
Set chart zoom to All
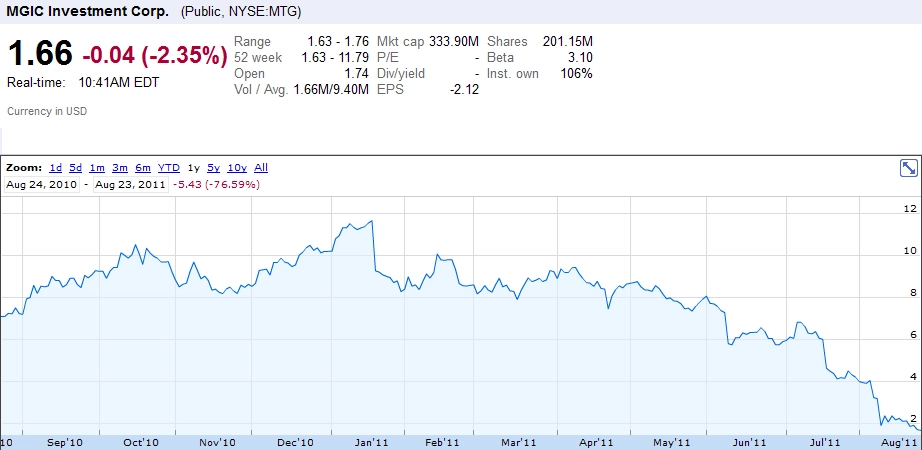pyautogui.click(x=261, y=168)
